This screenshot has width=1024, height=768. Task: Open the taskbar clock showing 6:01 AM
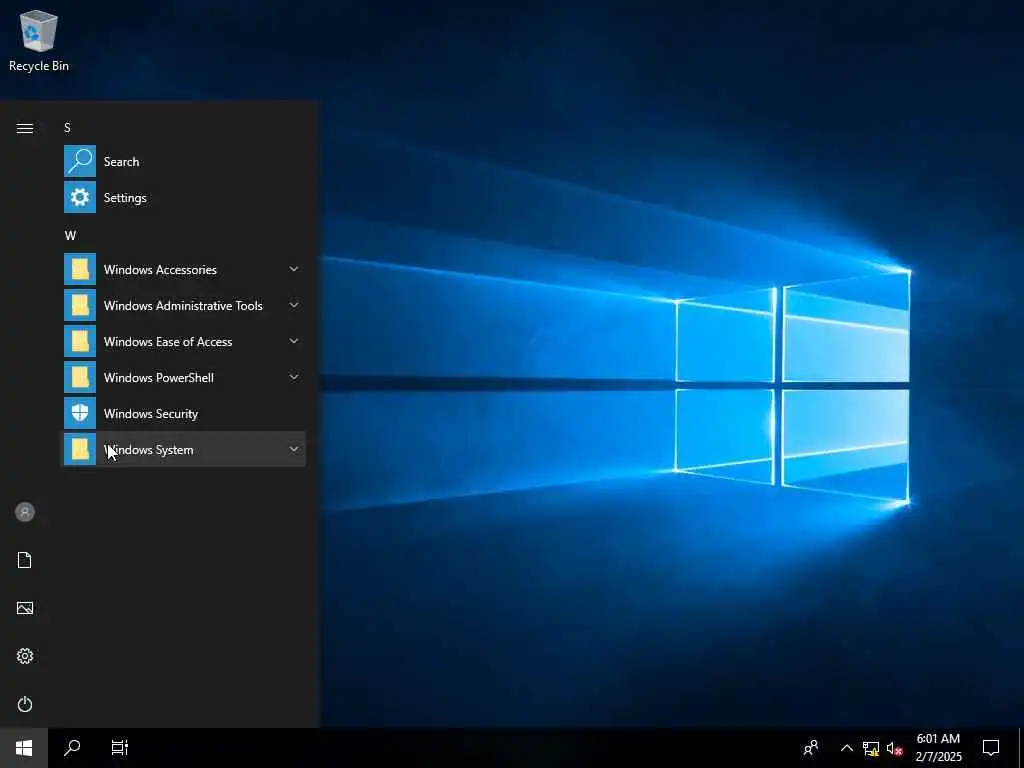click(938, 748)
